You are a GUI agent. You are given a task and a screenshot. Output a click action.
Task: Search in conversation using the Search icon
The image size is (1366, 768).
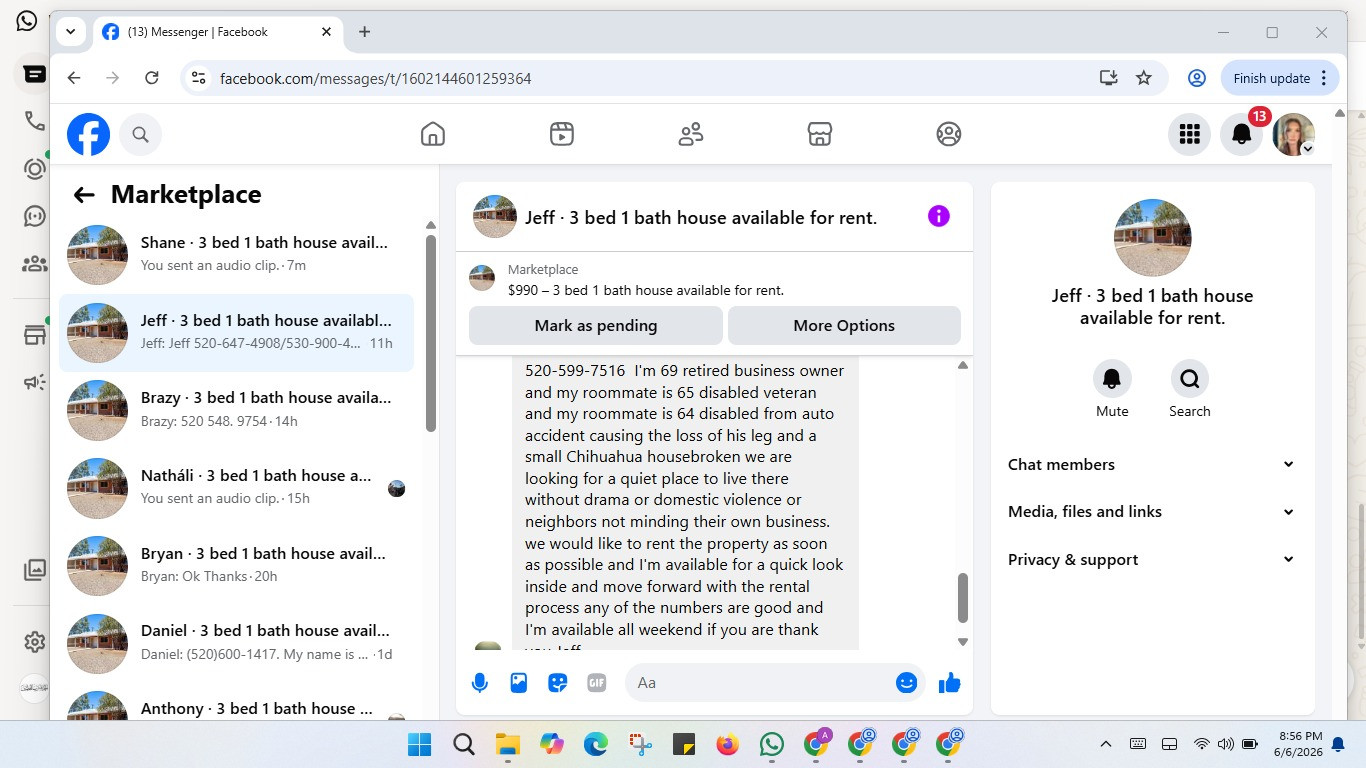tap(1190, 379)
